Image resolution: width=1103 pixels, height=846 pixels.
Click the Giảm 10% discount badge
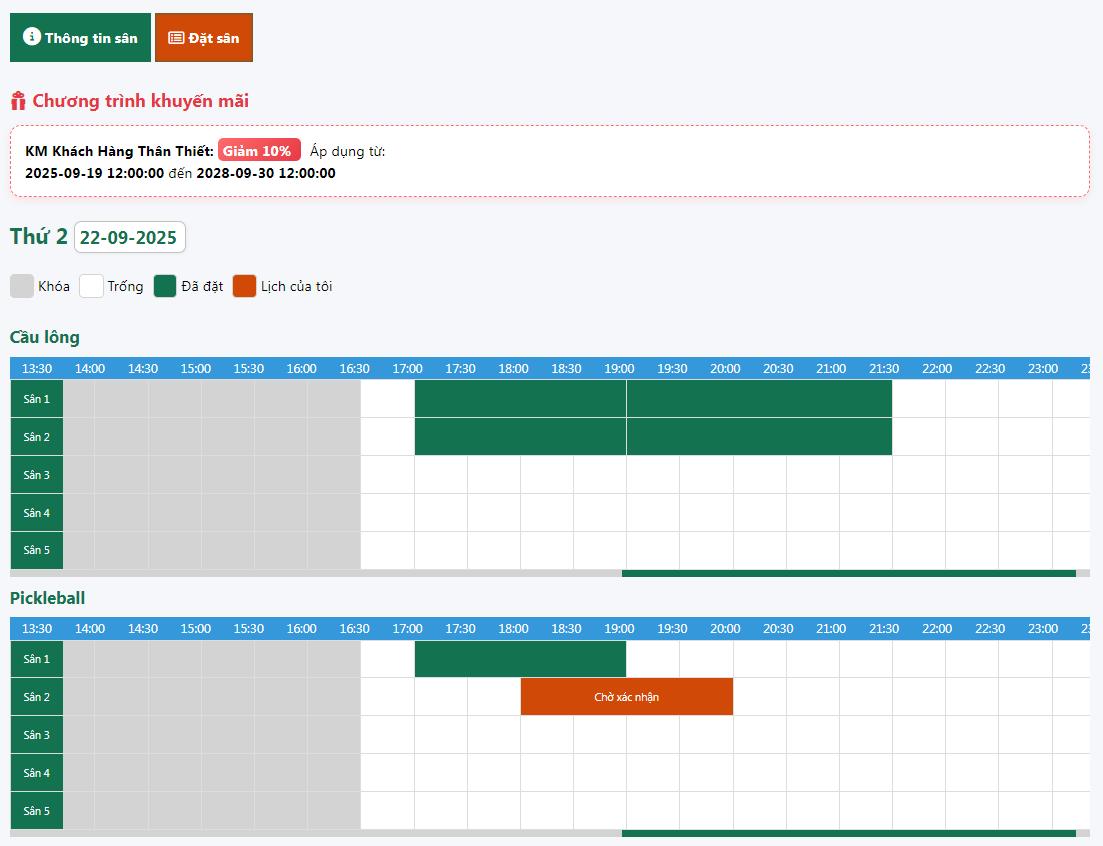(x=258, y=150)
